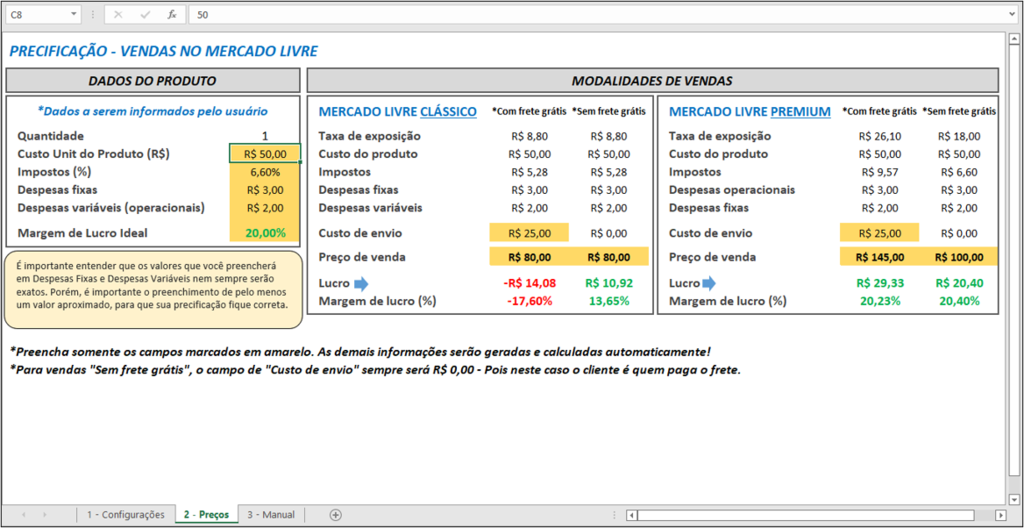
Task: Expand the formula bar chevron
Action: (x=1012, y=14)
